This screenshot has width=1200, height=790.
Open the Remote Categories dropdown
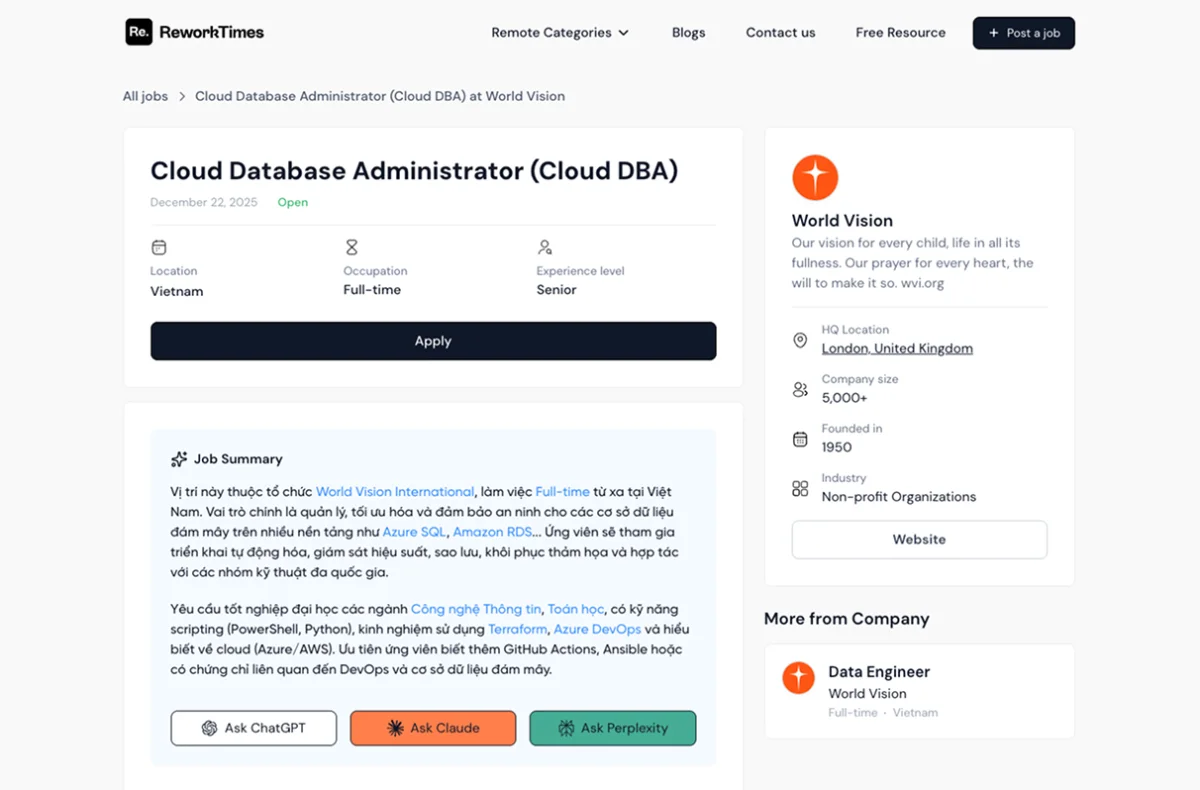[x=560, y=33]
